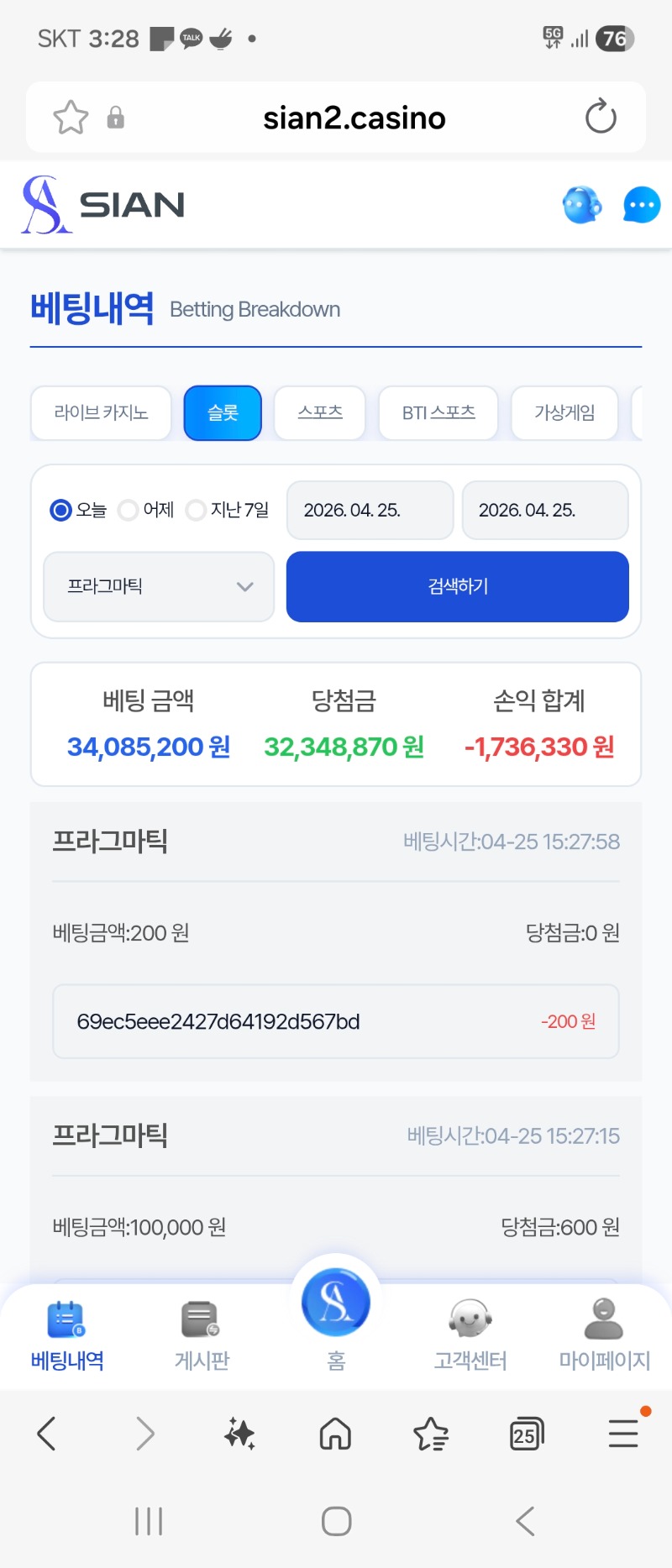Open the end date picker field
The image size is (672, 1568).
click(x=544, y=510)
